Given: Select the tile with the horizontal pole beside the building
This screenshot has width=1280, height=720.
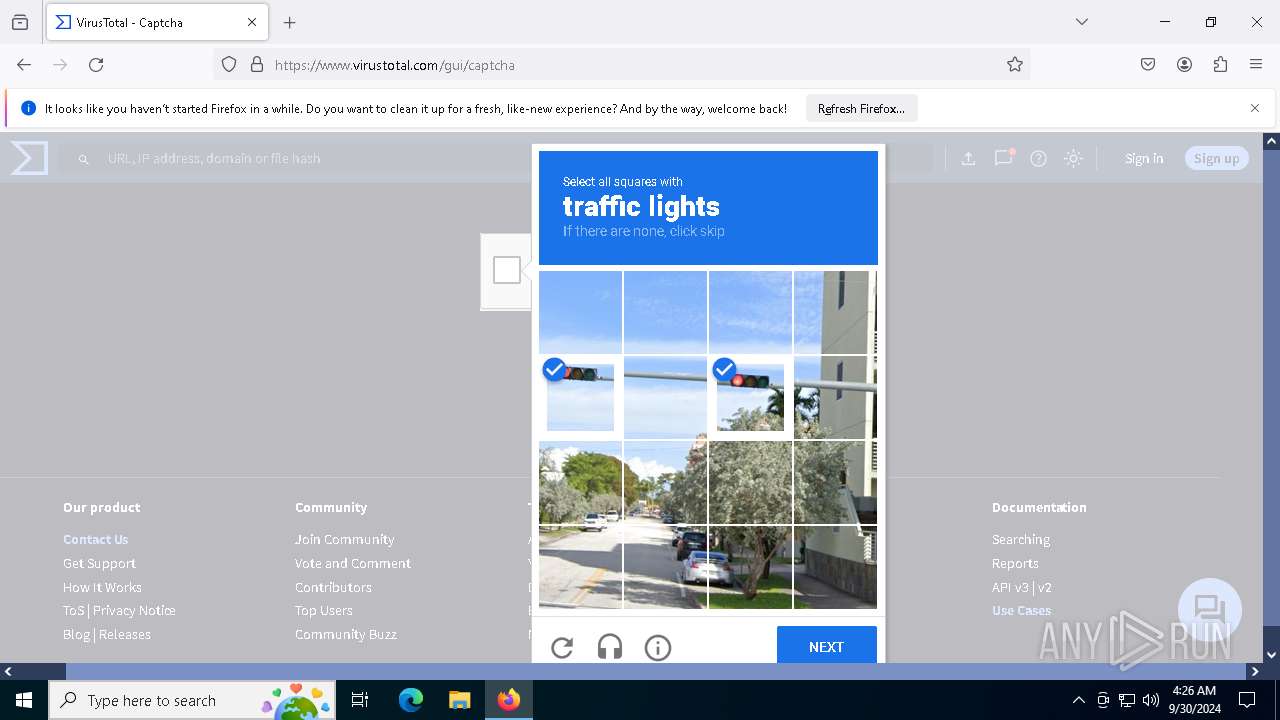Looking at the screenshot, I should [x=835, y=397].
